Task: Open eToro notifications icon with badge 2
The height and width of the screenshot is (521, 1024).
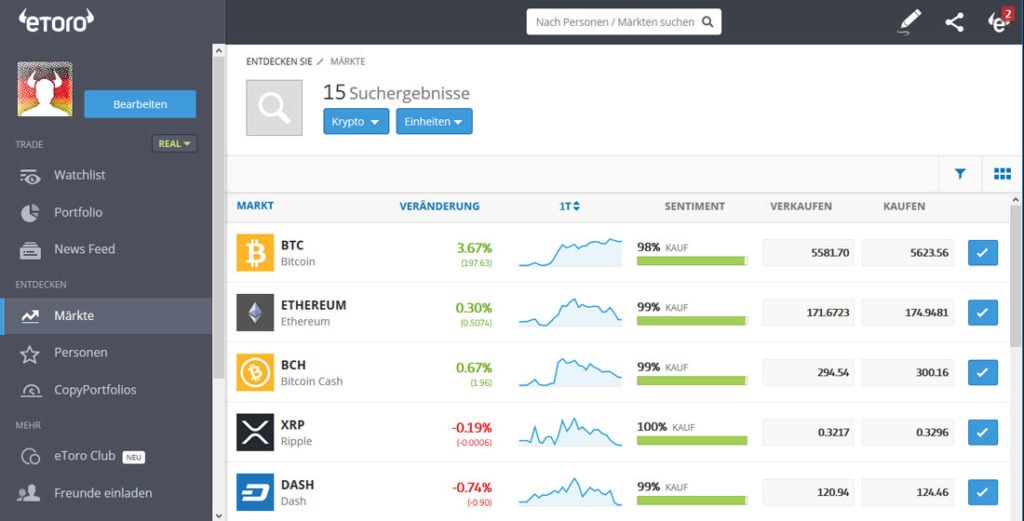Action: [x=999, y=22]
